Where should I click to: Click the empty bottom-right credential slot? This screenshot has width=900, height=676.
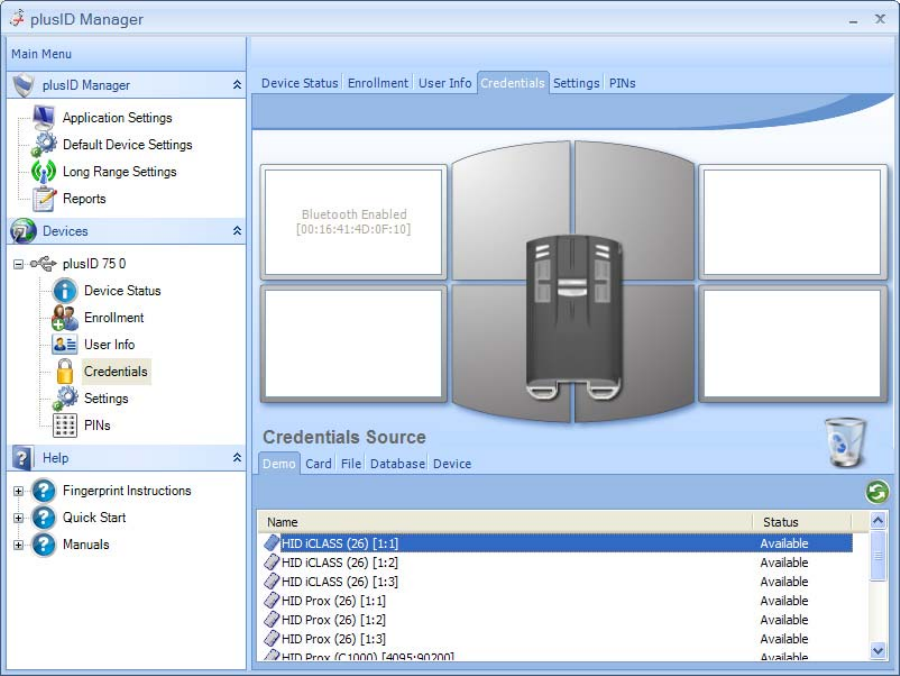point(792,343)
